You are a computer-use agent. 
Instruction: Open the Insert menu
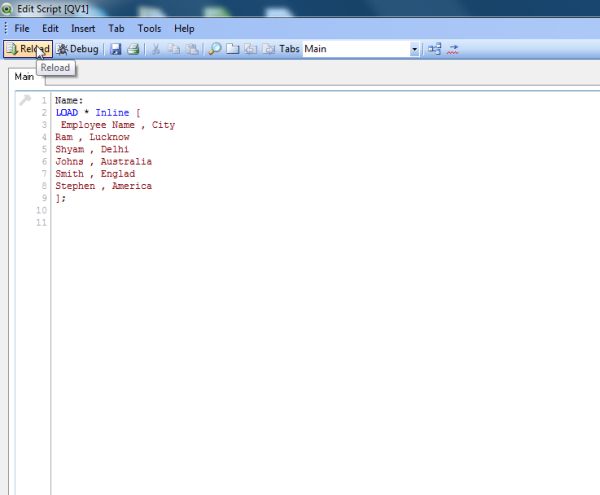click(x=83, y=29)
